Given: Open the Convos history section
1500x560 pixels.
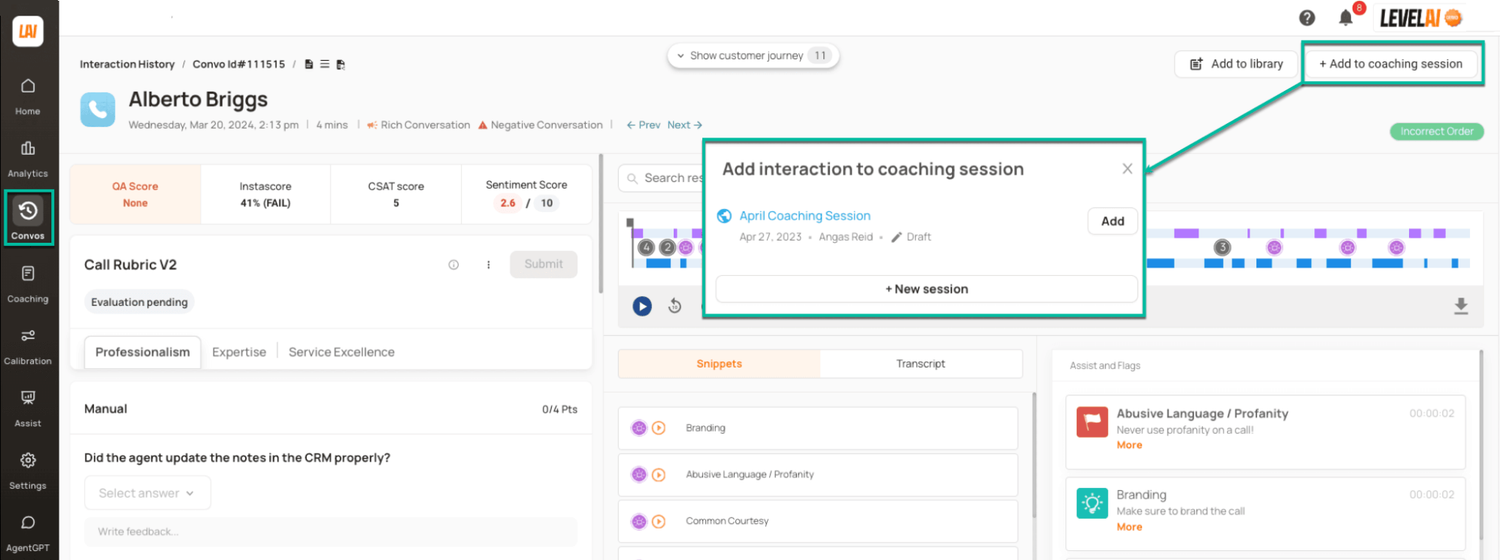Looking at the screenshot, I should [28, 220].
